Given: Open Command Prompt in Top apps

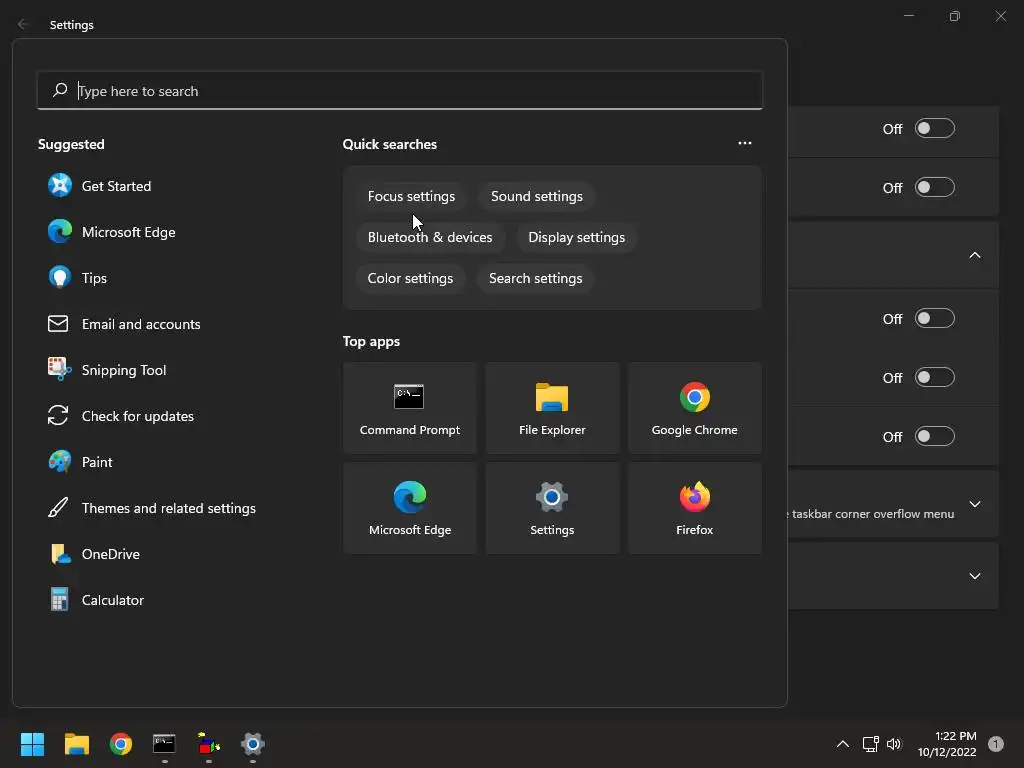Looking at the screenshot, I should 409,408.
